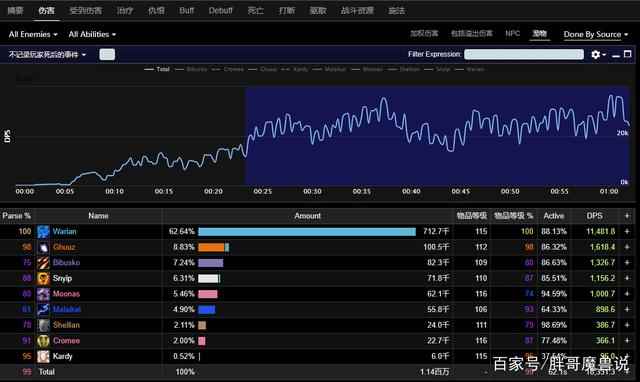Open the All Abilities dropdown
640x382 pixels.
92,35
